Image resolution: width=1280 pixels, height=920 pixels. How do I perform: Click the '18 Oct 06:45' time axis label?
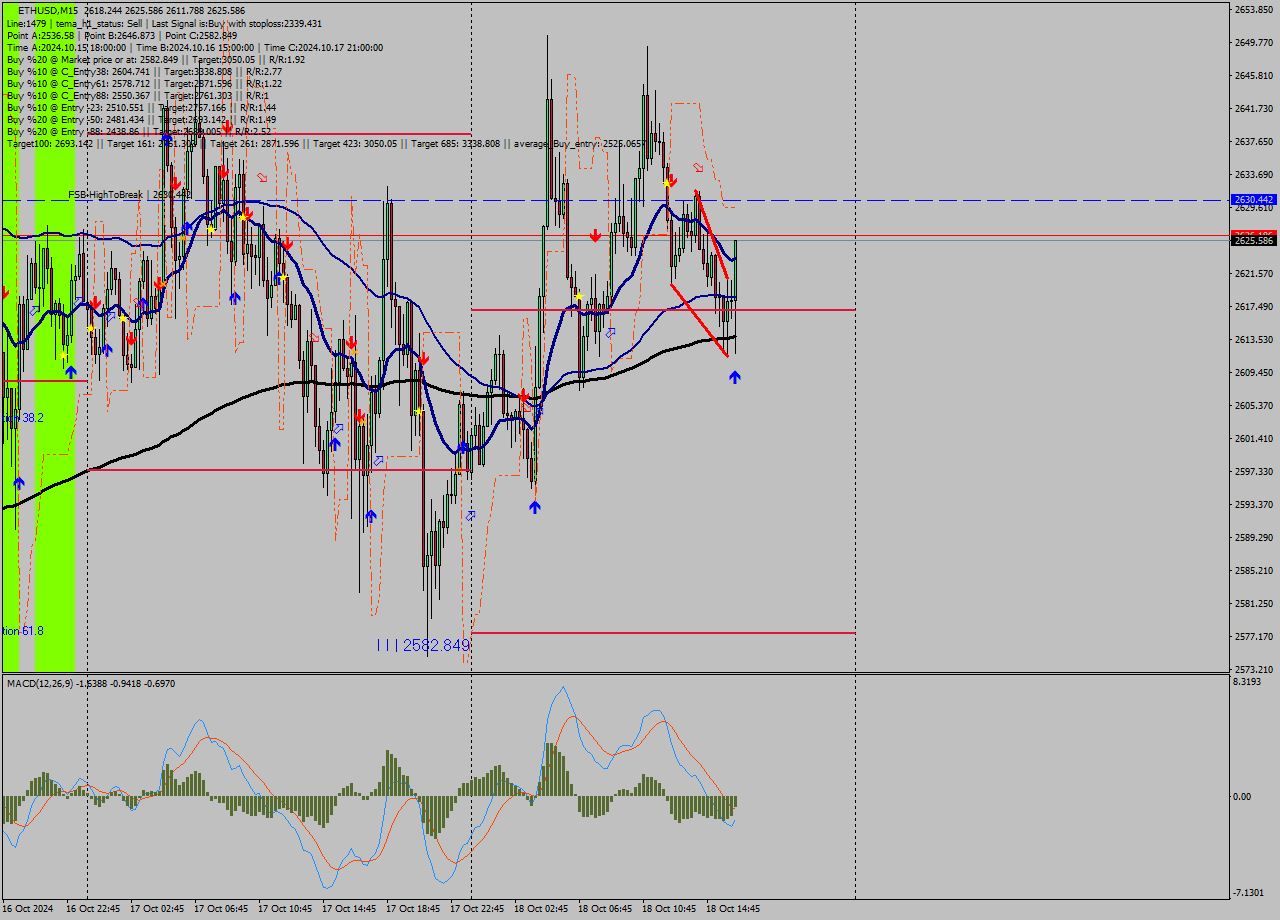tap(605, 909)
